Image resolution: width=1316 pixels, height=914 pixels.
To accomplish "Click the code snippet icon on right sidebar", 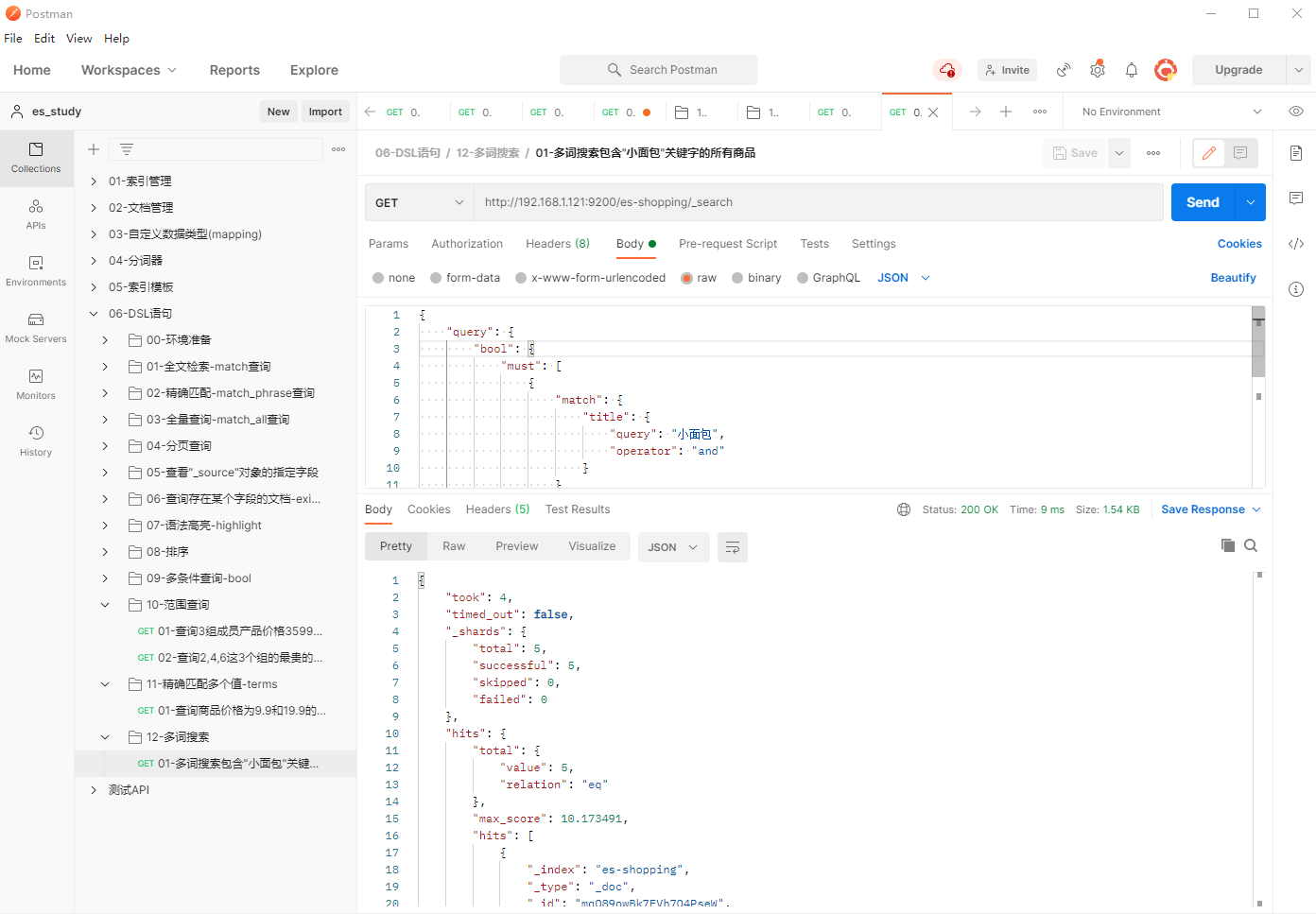I will pyautogui.click(x=1295, y=244).
